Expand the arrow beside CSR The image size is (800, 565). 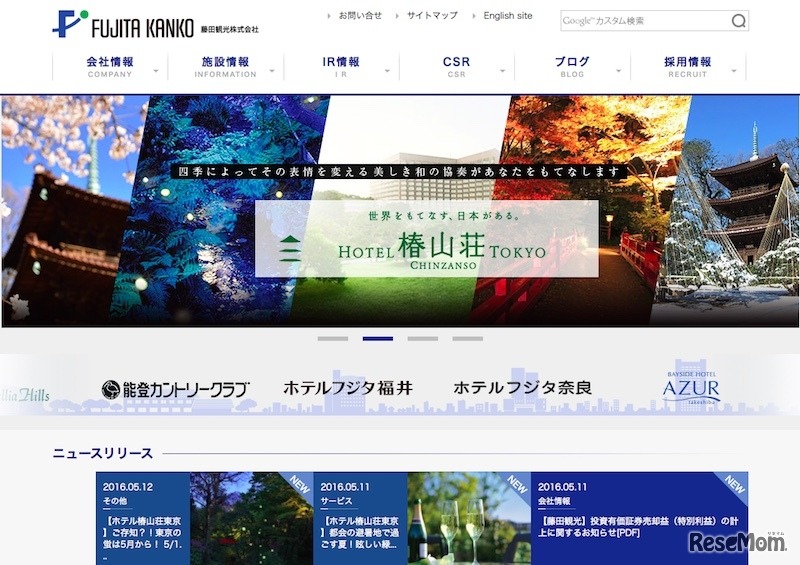pyautogui.click(x=503, y=71)
